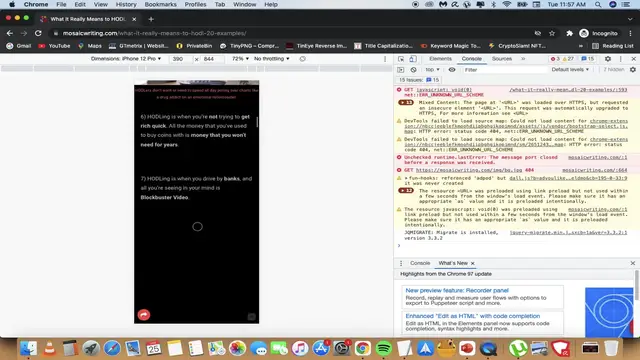Expand the grouped Mixed Content messages
This screenshot has width=640, height=360.
(x=406, y=102)
